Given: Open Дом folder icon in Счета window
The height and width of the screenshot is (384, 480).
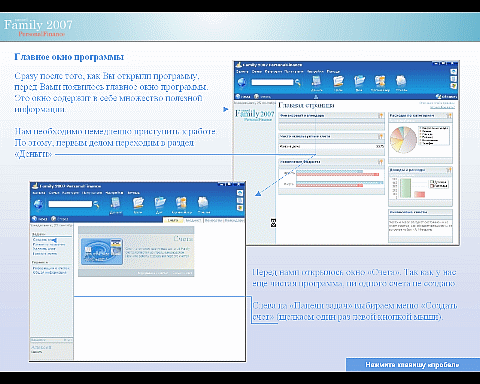Looking at the screenshot, I should [160, 205].
